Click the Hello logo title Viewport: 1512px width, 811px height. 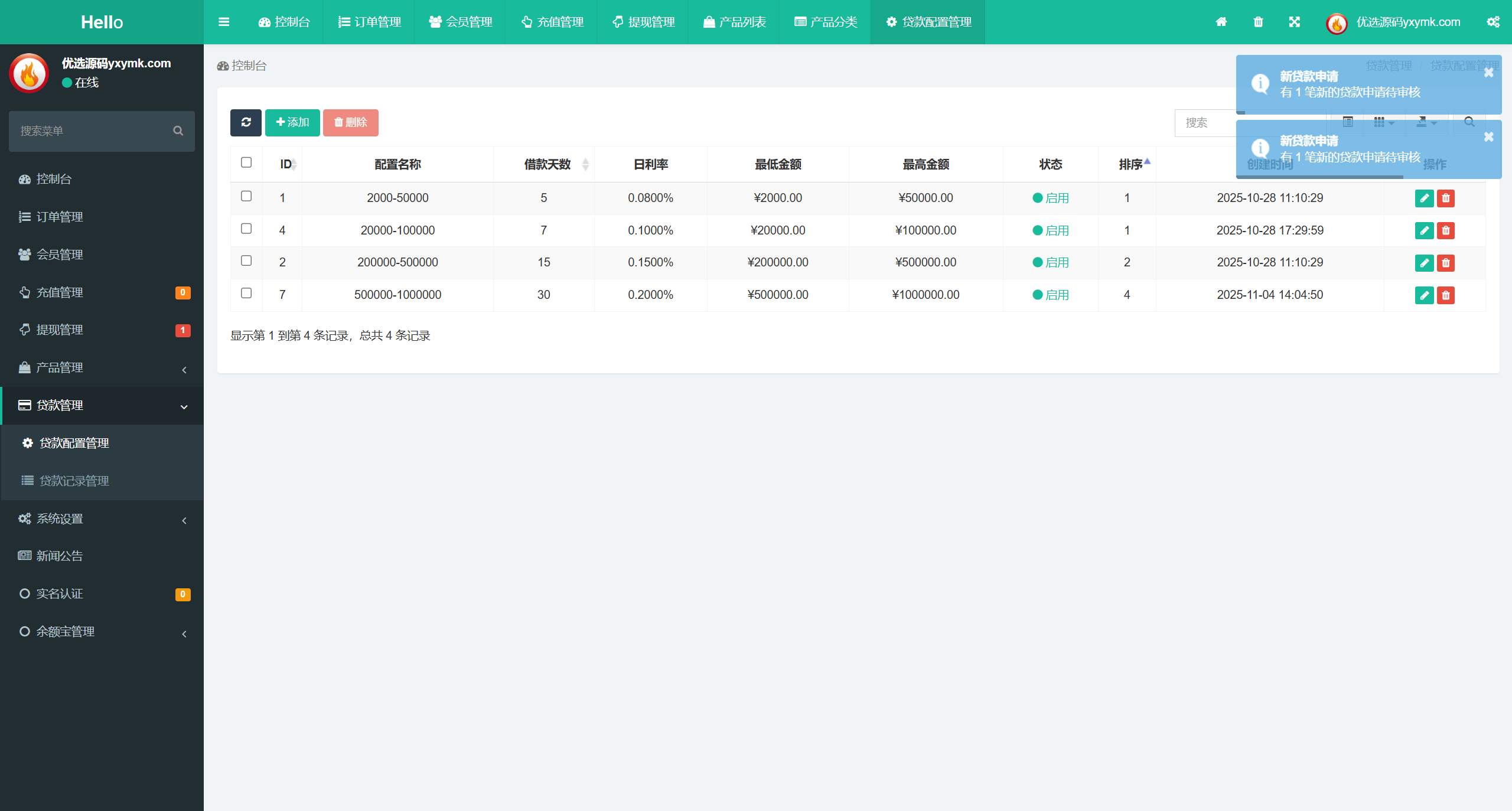pos(102,22)
